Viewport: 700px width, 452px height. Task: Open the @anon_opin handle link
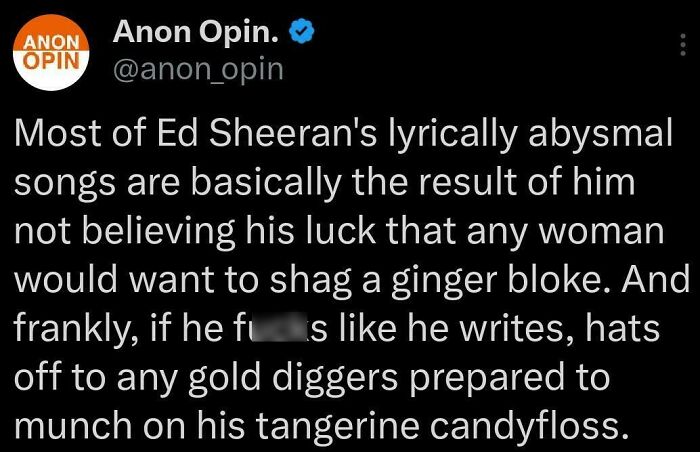click(198, 70)
